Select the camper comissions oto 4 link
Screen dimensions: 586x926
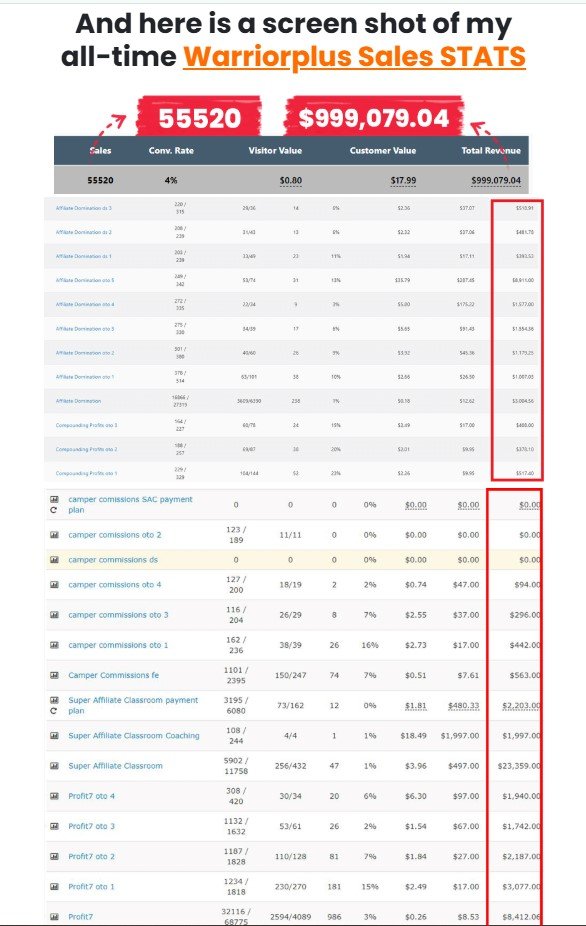[115, 585]
